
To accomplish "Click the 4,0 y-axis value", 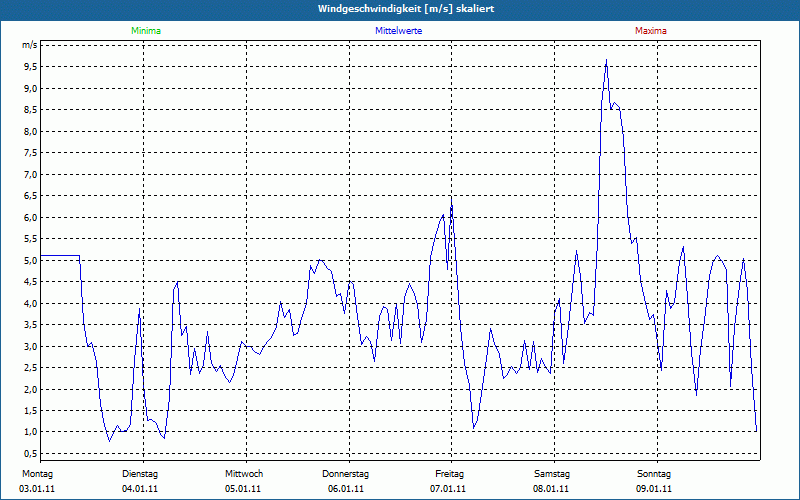I will click(30, 304).
